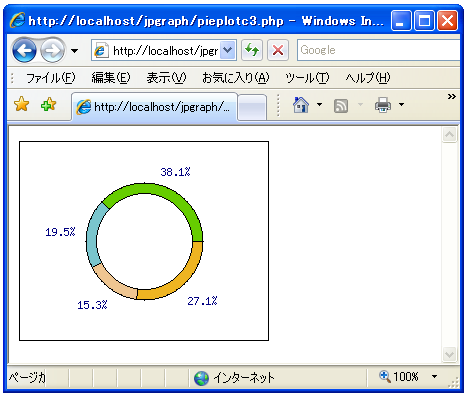Click the scrollbar down arrow
The width and height of the screenshot is (468, 395).
(449, 354)
